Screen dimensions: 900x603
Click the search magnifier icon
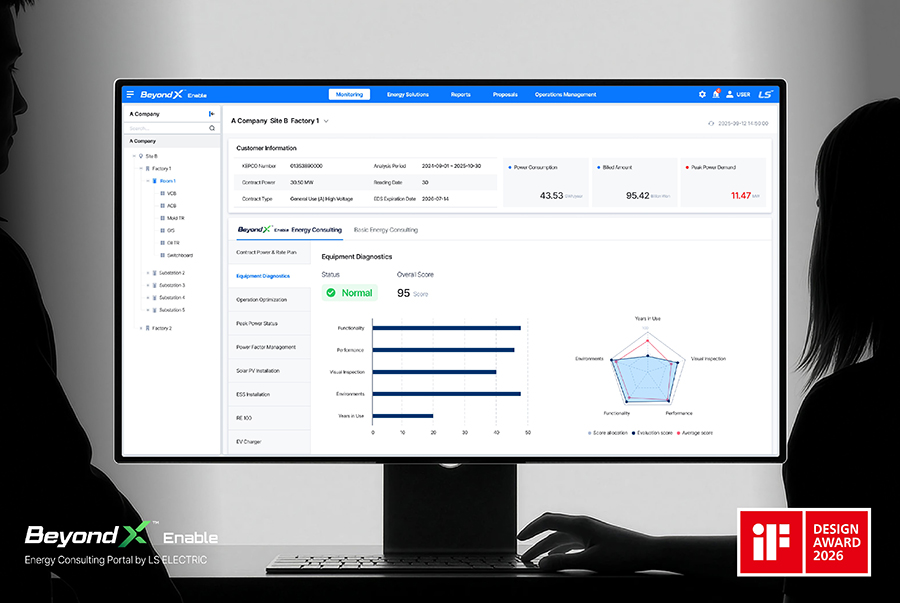pyautogui.click(x=211, y=128)
